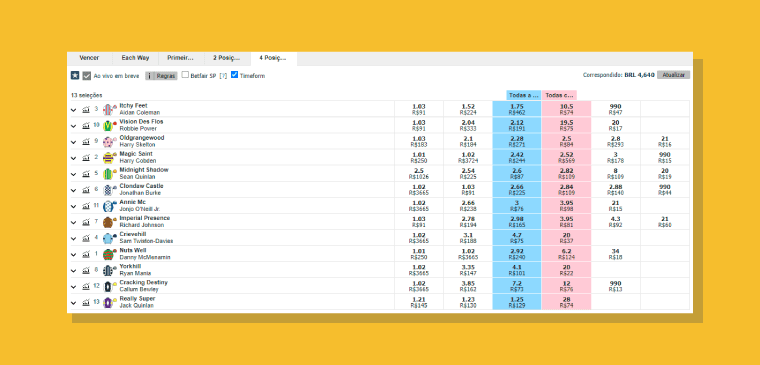
Task: Click the pink Todas c... lay all button
Action: (x=559, y=95)
